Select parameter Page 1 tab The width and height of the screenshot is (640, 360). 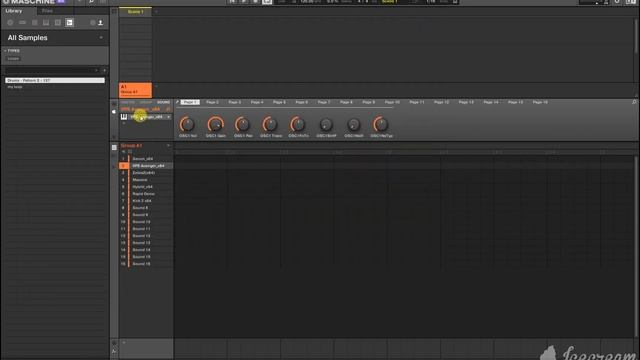pos(190,102)
